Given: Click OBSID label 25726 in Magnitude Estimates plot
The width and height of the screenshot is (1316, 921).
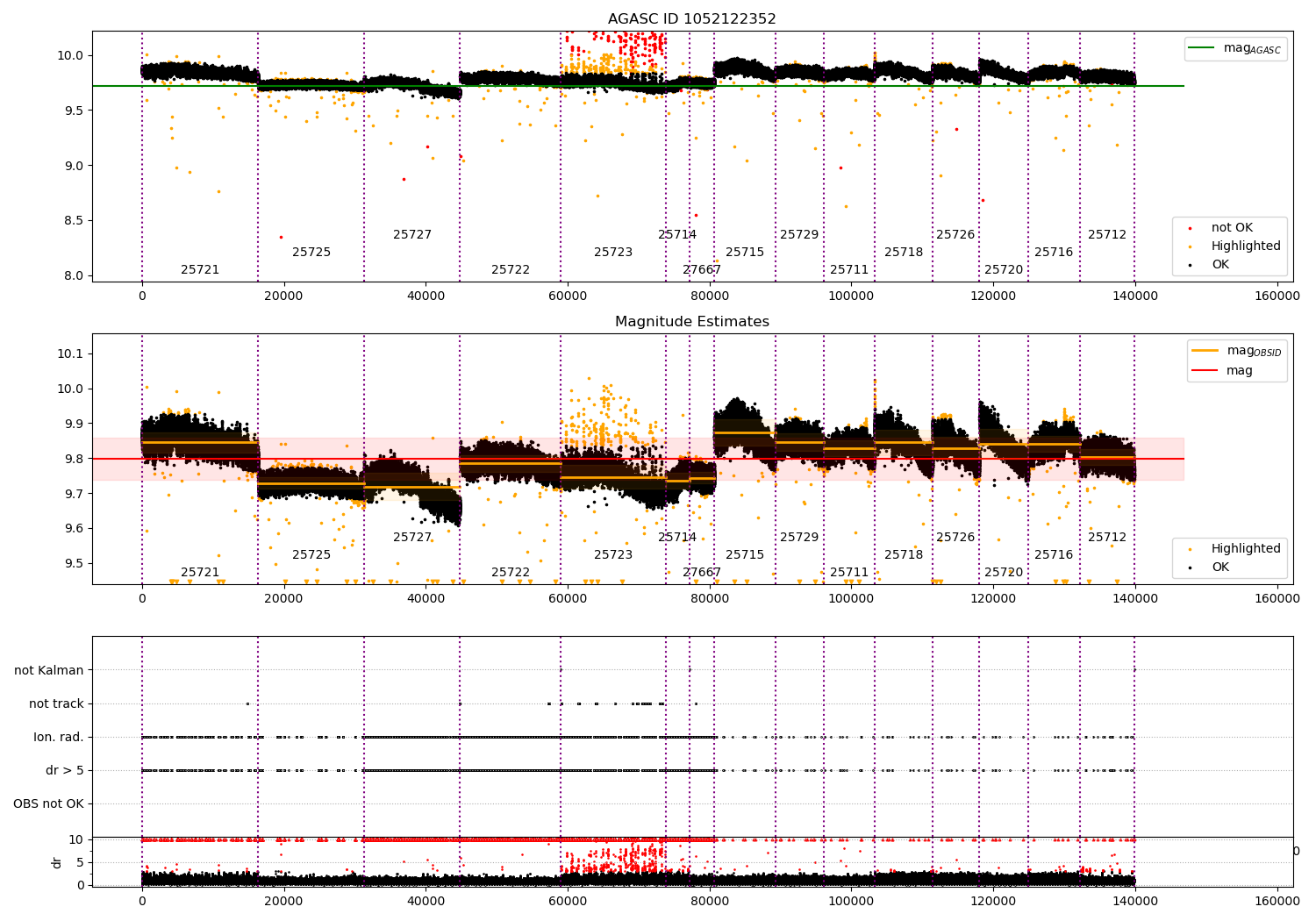Looking at the screenshot, I should click(x=955, y=538).
